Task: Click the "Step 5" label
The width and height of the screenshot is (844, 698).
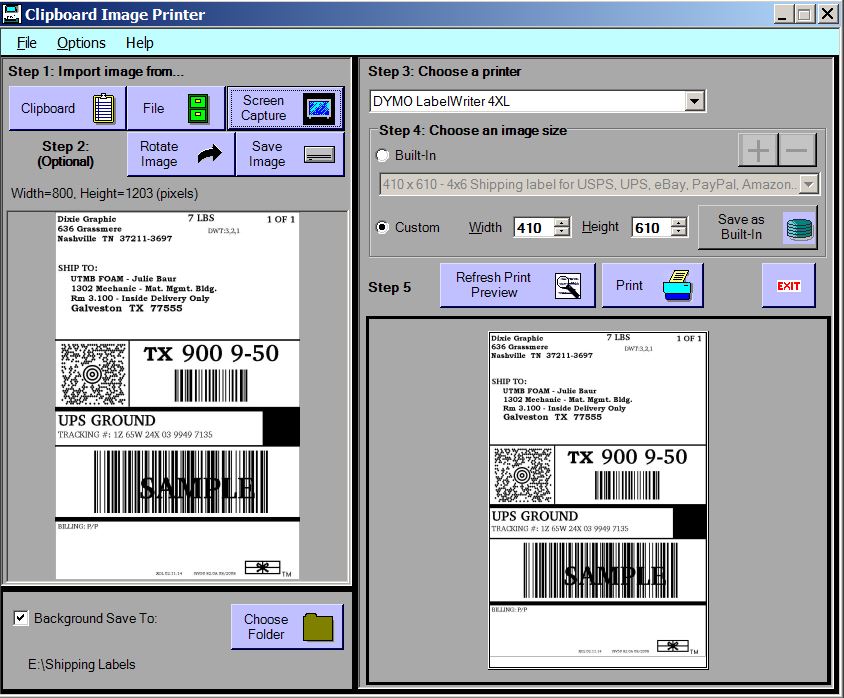Action: click(389, 287)
